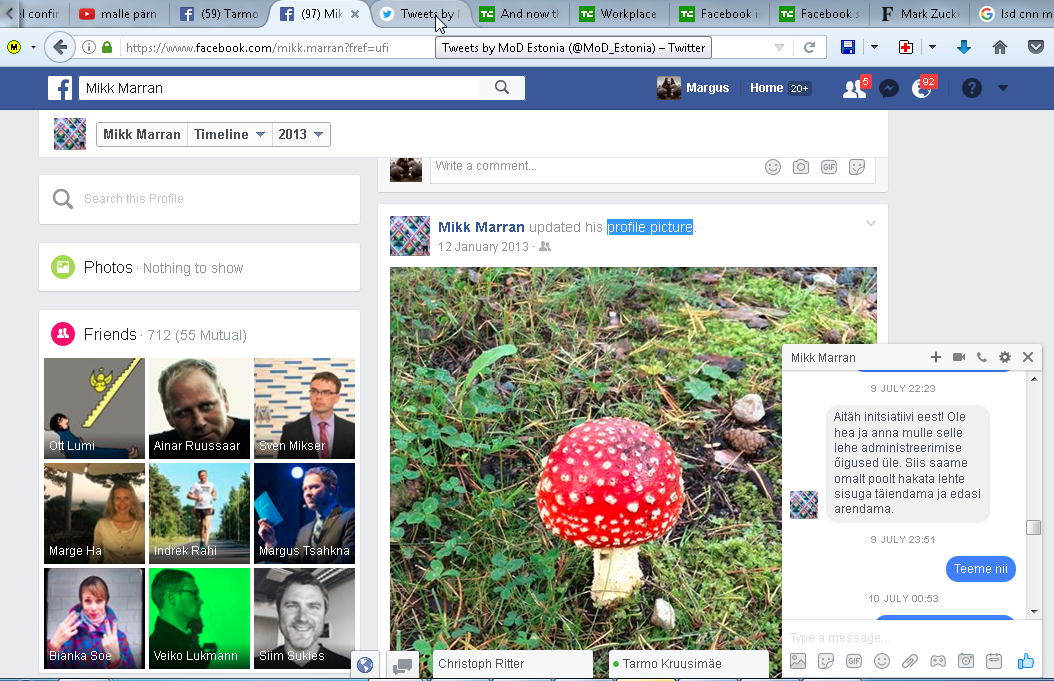Open dropdown arrow beside floppy save icon
The width and height of the screenshot is (1054, 681).
click(x=874, y=47)
